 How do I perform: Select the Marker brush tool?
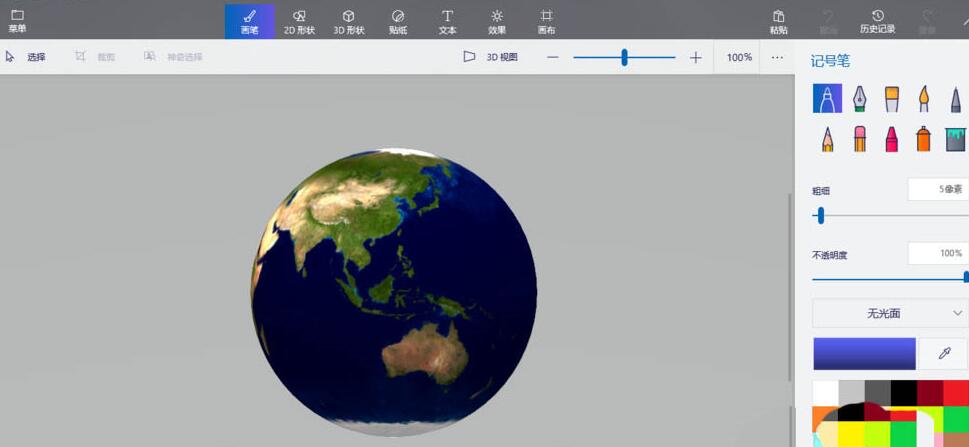pyautogui.click(x=827, y=98)
